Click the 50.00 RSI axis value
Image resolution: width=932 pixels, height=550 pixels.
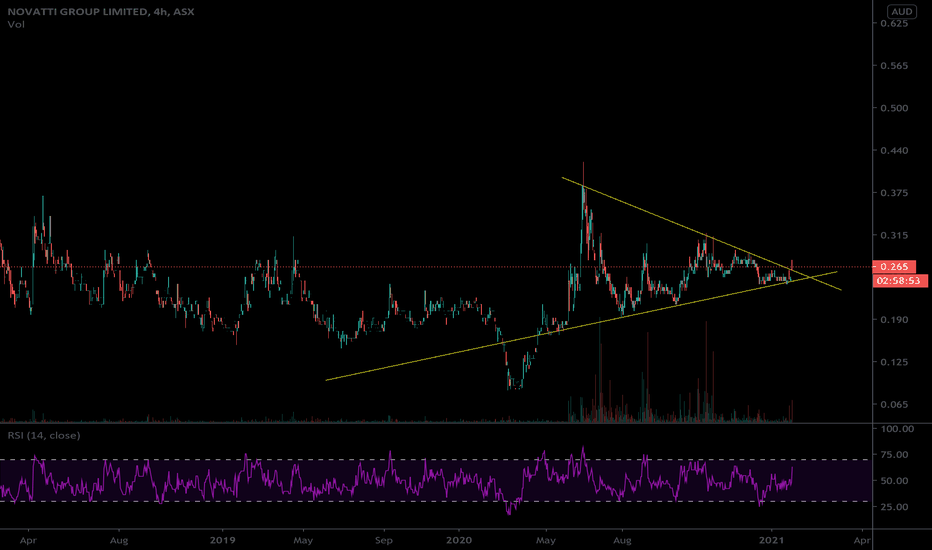click(x=894, y=480)
